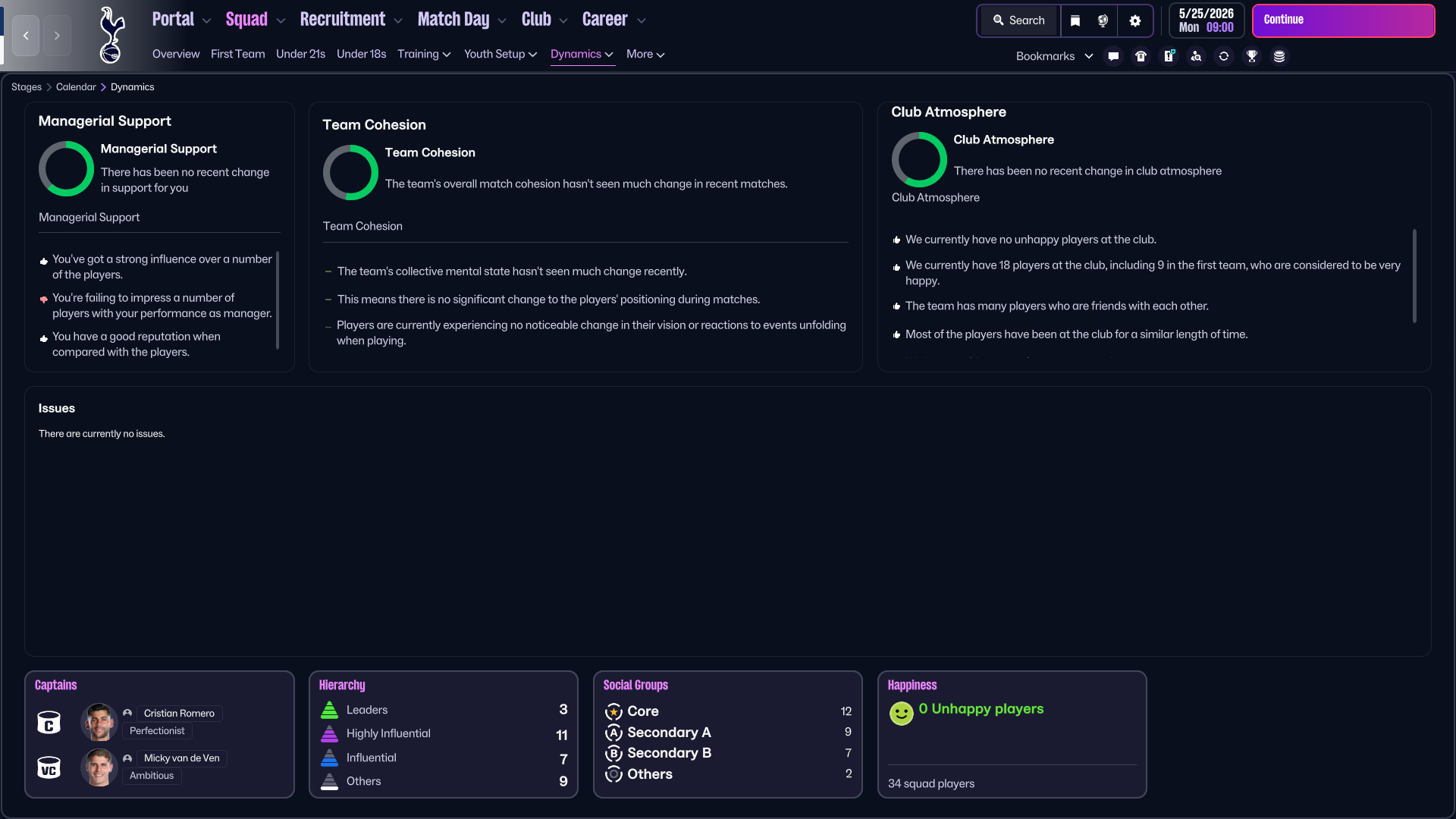Open the settings gear icon
Viewport: 1456px width, 819px height.
pyautogui.click(x=1134, y=21)
